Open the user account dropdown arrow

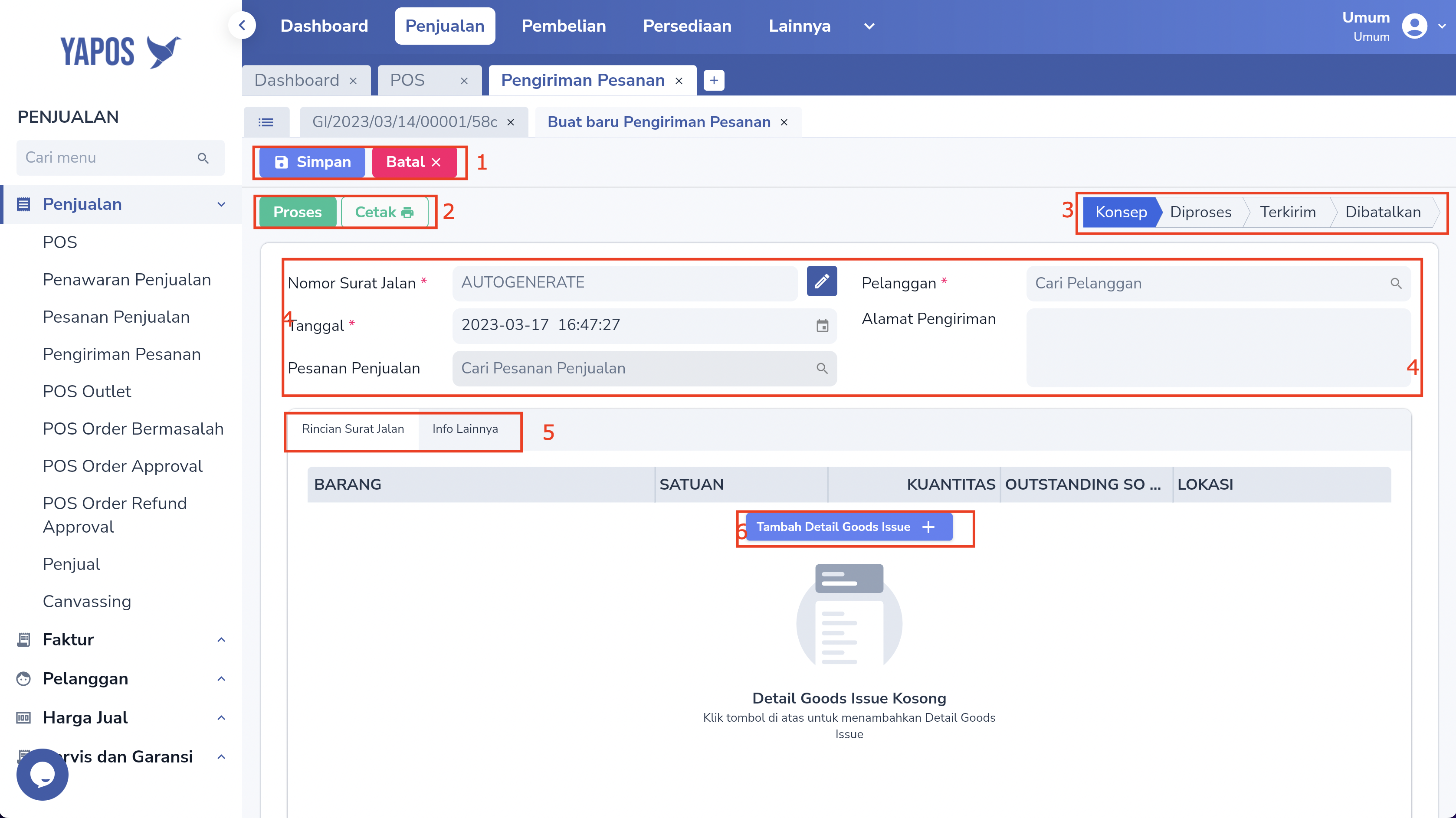point(1442,26)
